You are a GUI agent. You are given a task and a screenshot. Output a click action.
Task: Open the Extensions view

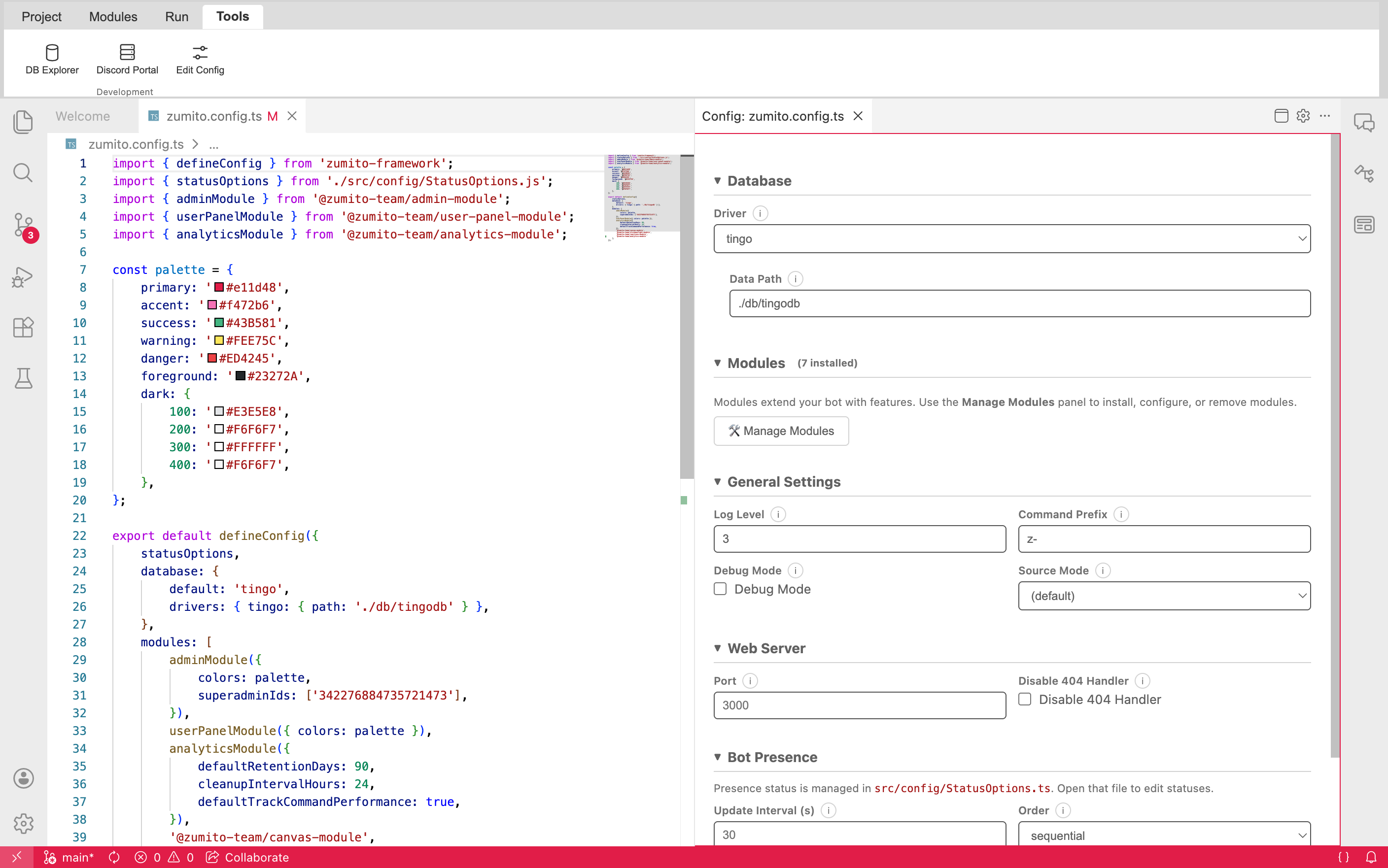23,327
